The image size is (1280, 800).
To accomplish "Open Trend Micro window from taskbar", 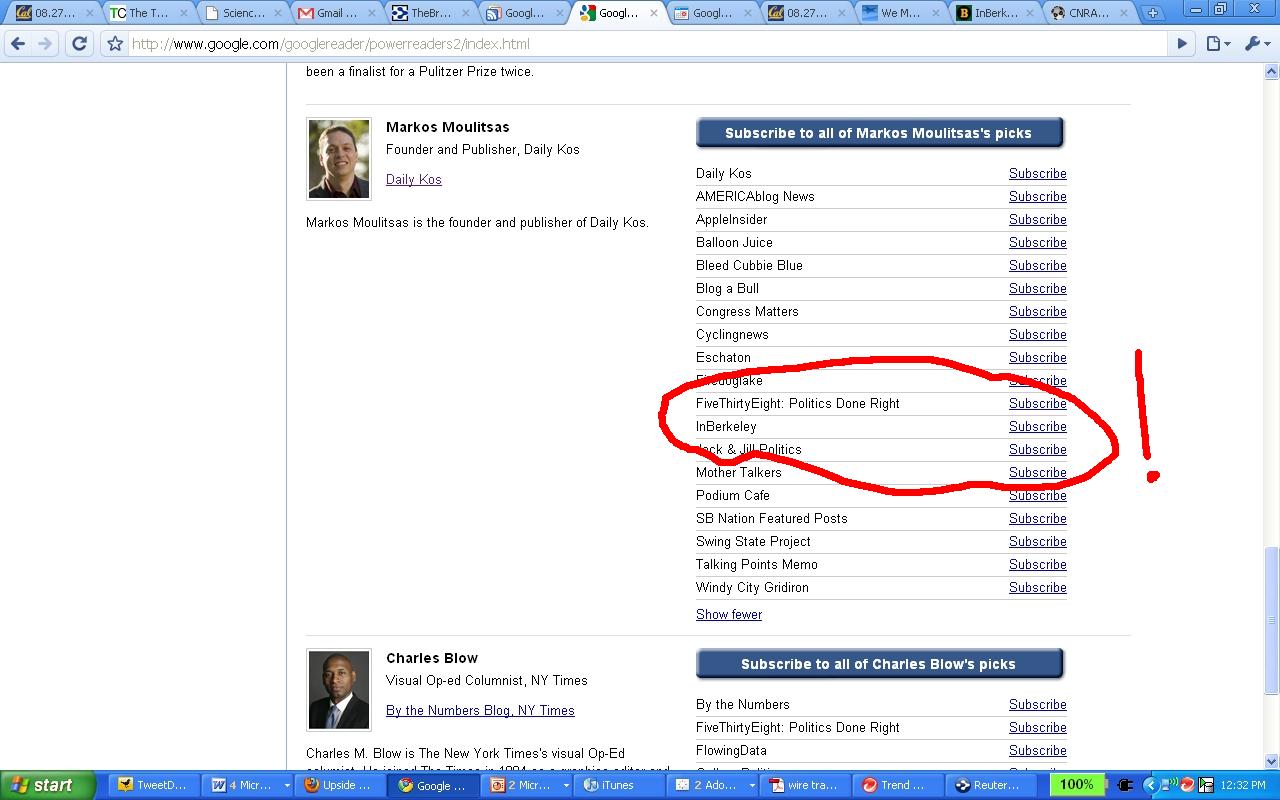I will coord(899,785).
